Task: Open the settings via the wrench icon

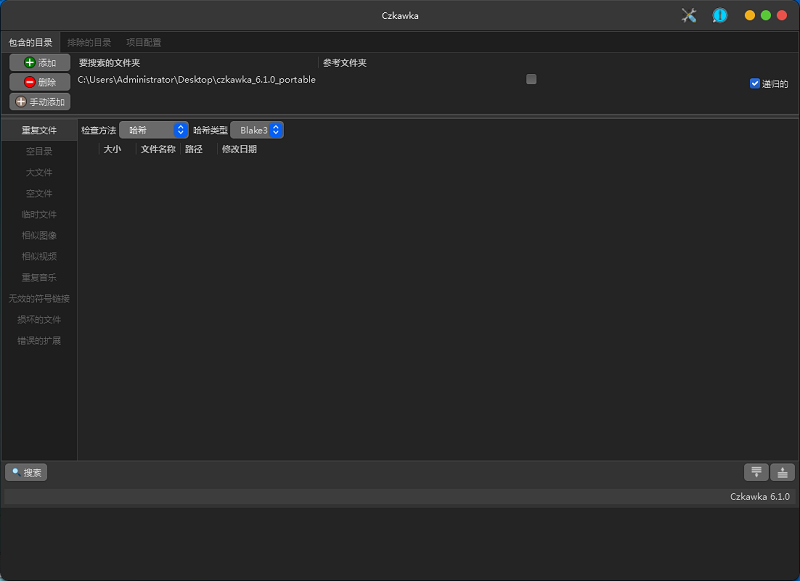Action: click(x=688, y=15)
